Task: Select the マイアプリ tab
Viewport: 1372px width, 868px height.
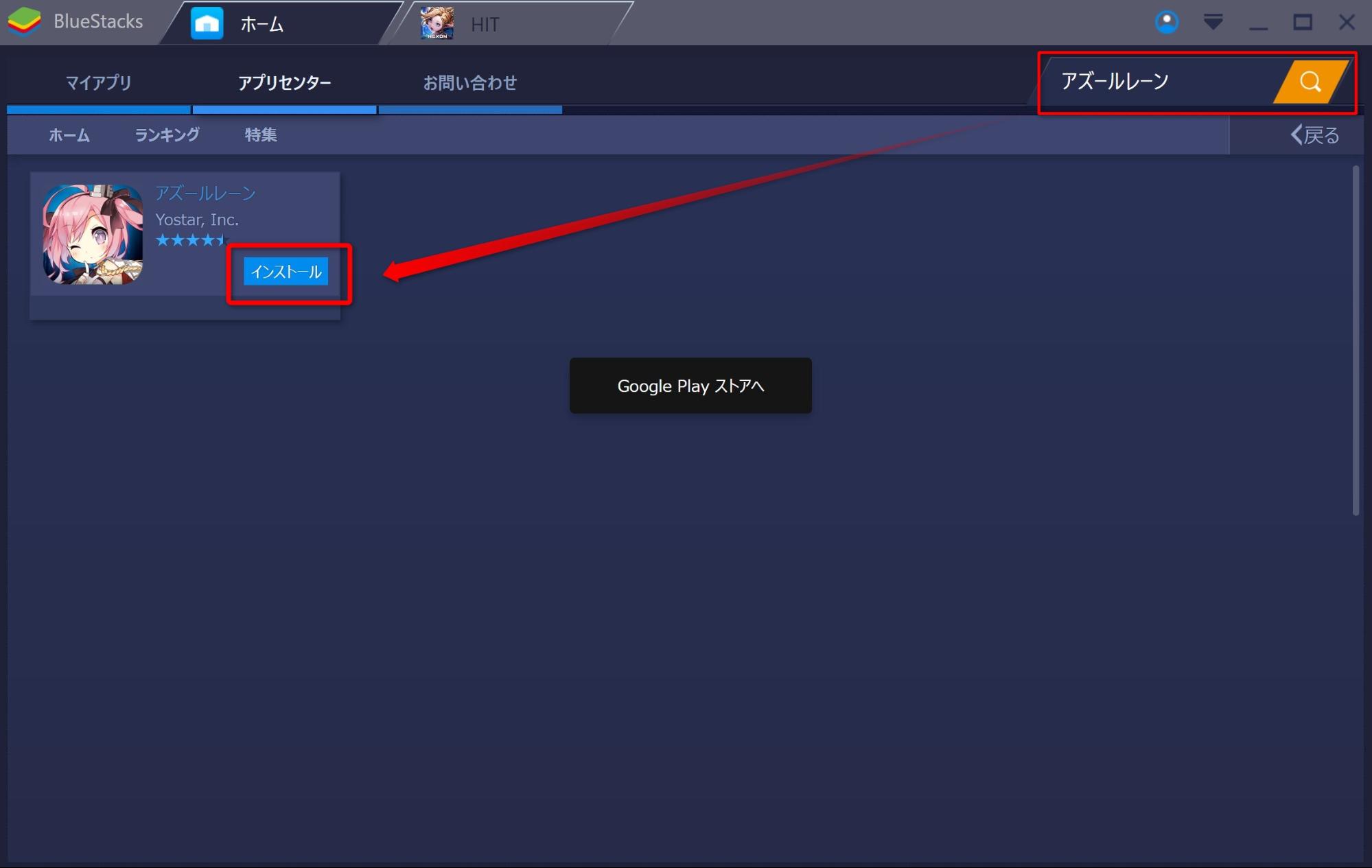Action: (98, 83)
